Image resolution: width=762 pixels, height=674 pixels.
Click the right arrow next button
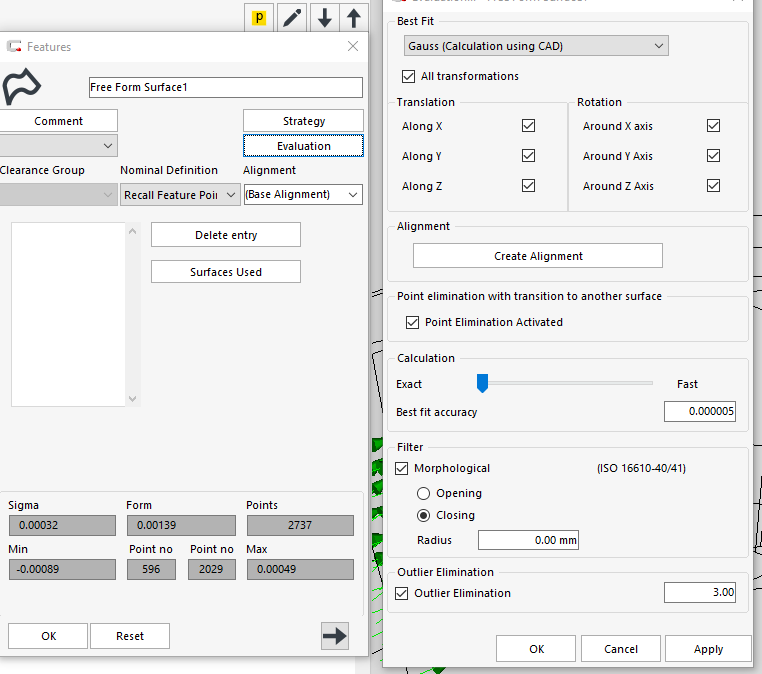(335, 635)
